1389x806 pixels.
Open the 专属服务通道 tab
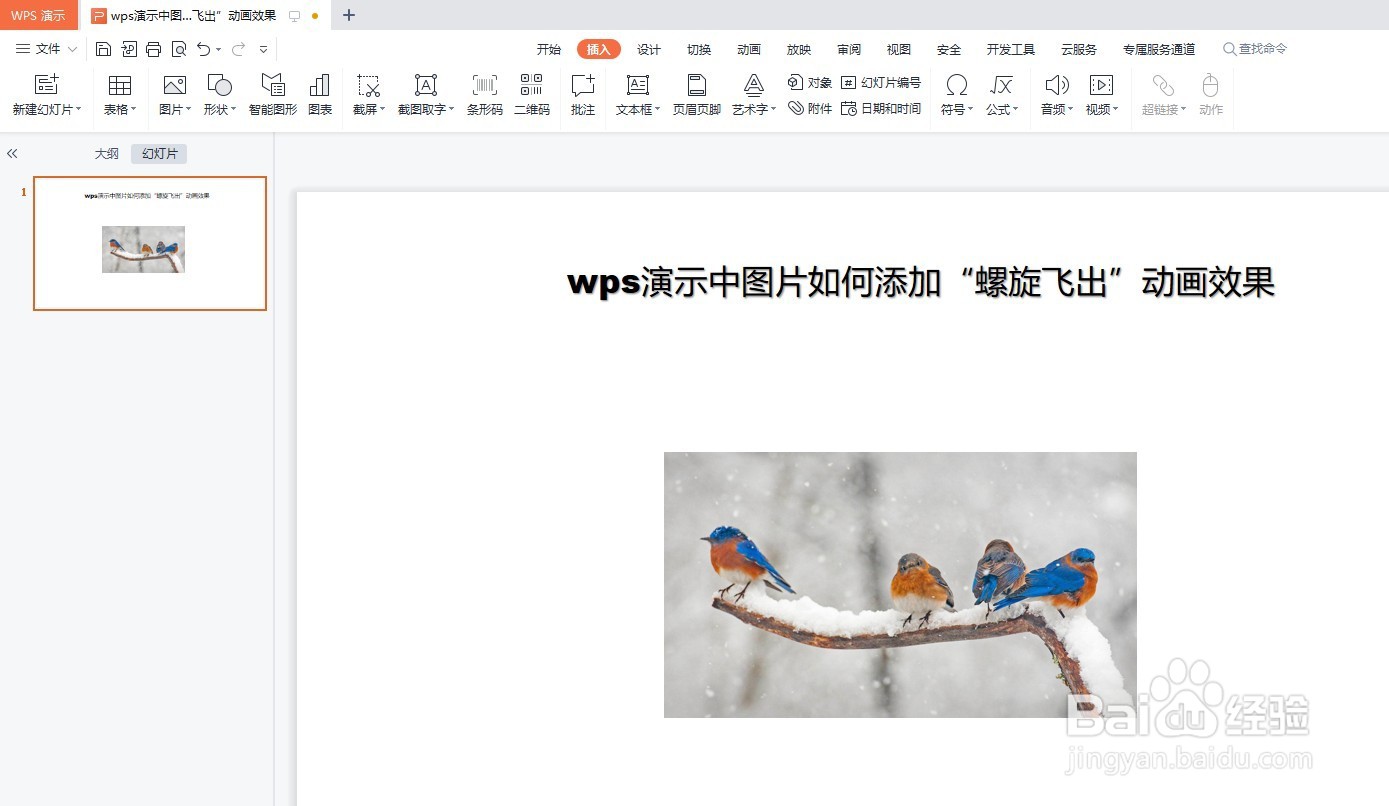tap(1159, 49)
